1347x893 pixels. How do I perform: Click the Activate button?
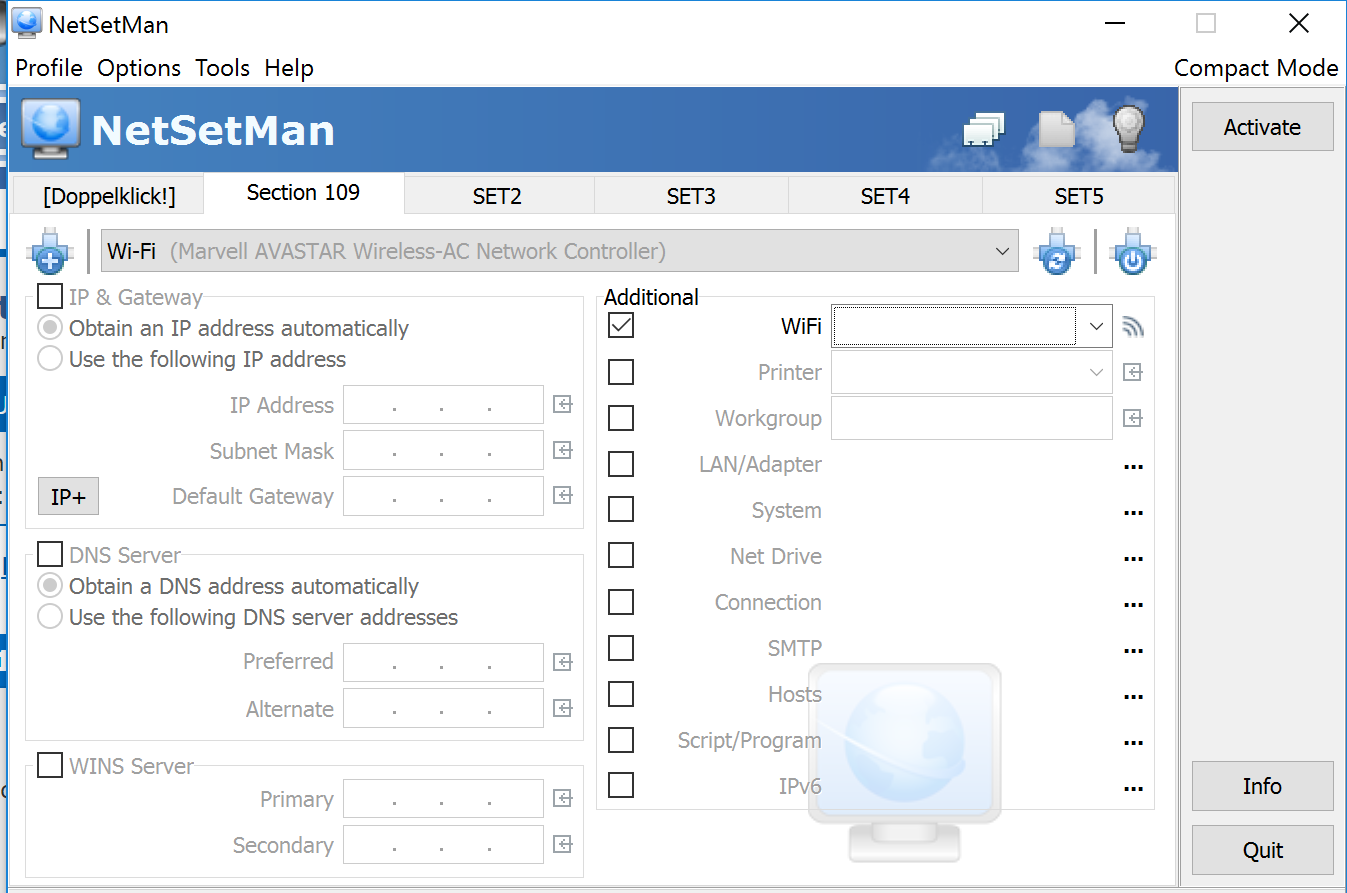(1262, 127)
